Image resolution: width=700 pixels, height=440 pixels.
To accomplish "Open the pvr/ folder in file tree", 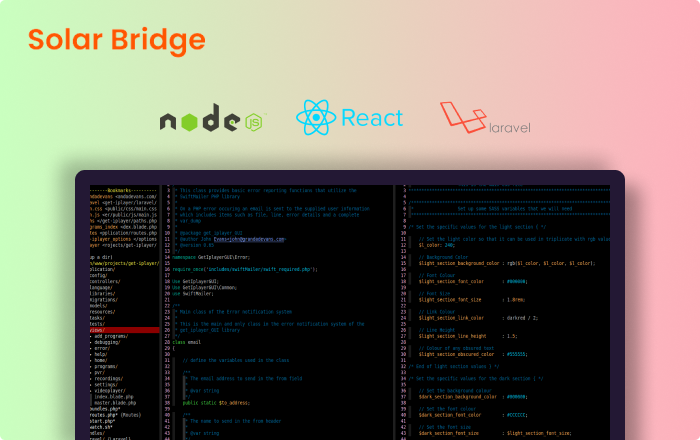I will (99, 372).
